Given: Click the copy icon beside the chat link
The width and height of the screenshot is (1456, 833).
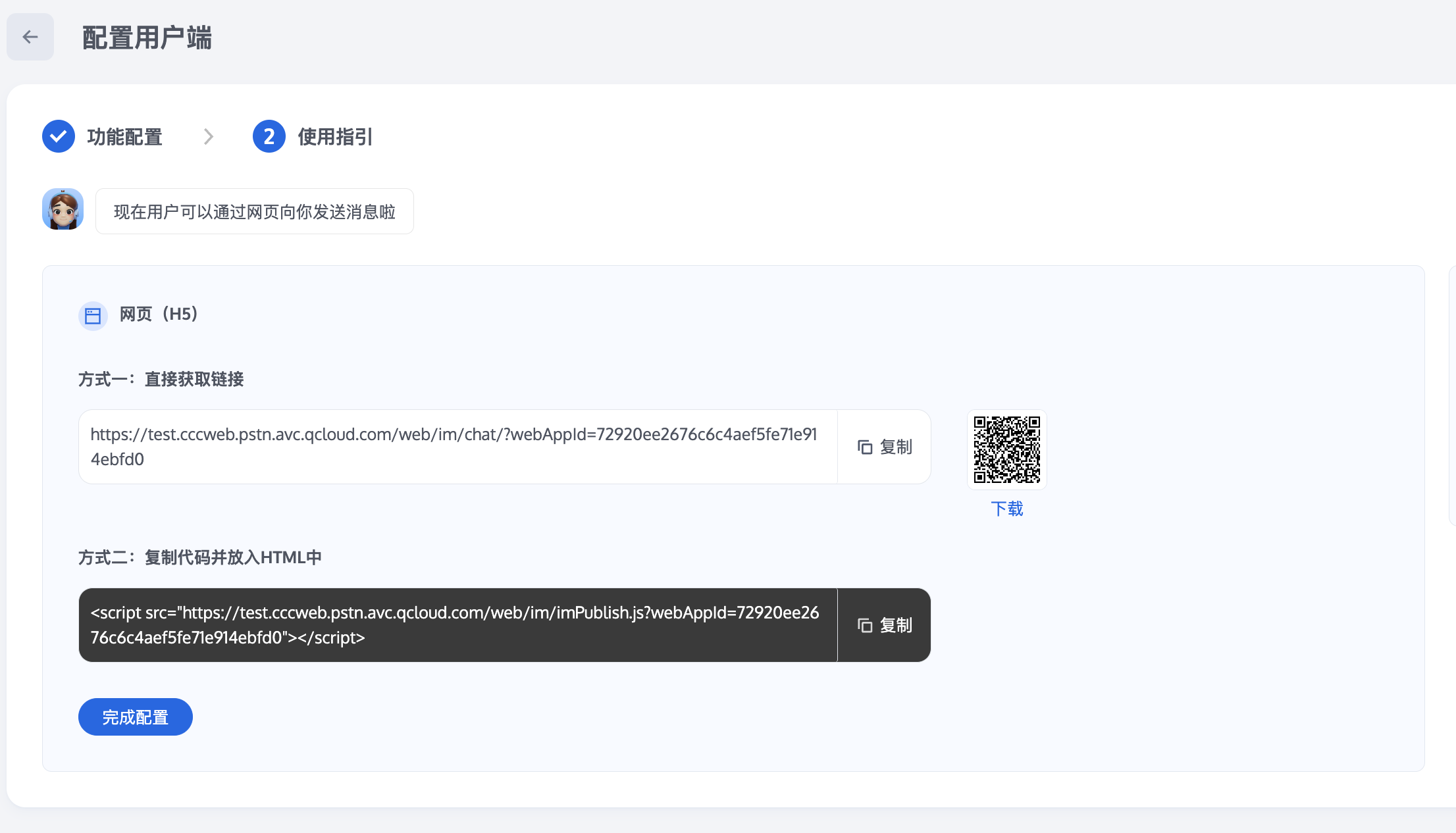Looking at the screenshot, I should click(x=865, y=447).
